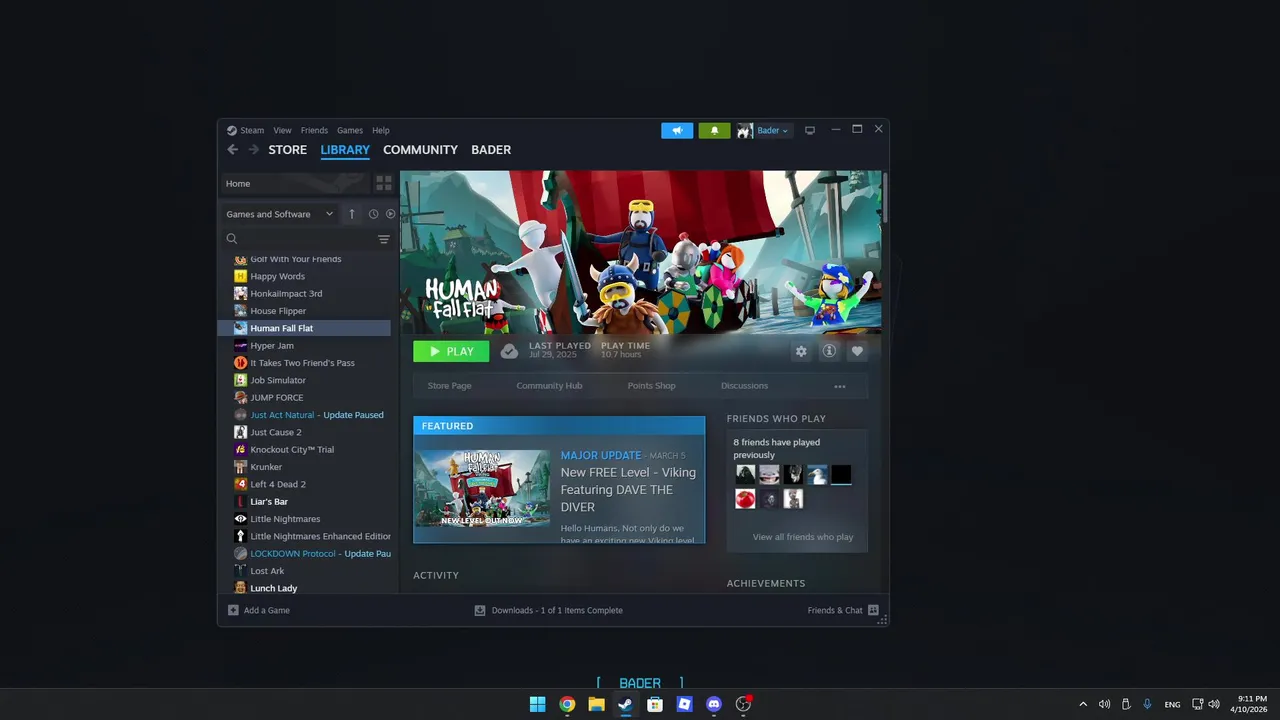Viewport: 1280px width, 720px height.
Task: Click the cloud sync status icon
Action: [509, 351]
